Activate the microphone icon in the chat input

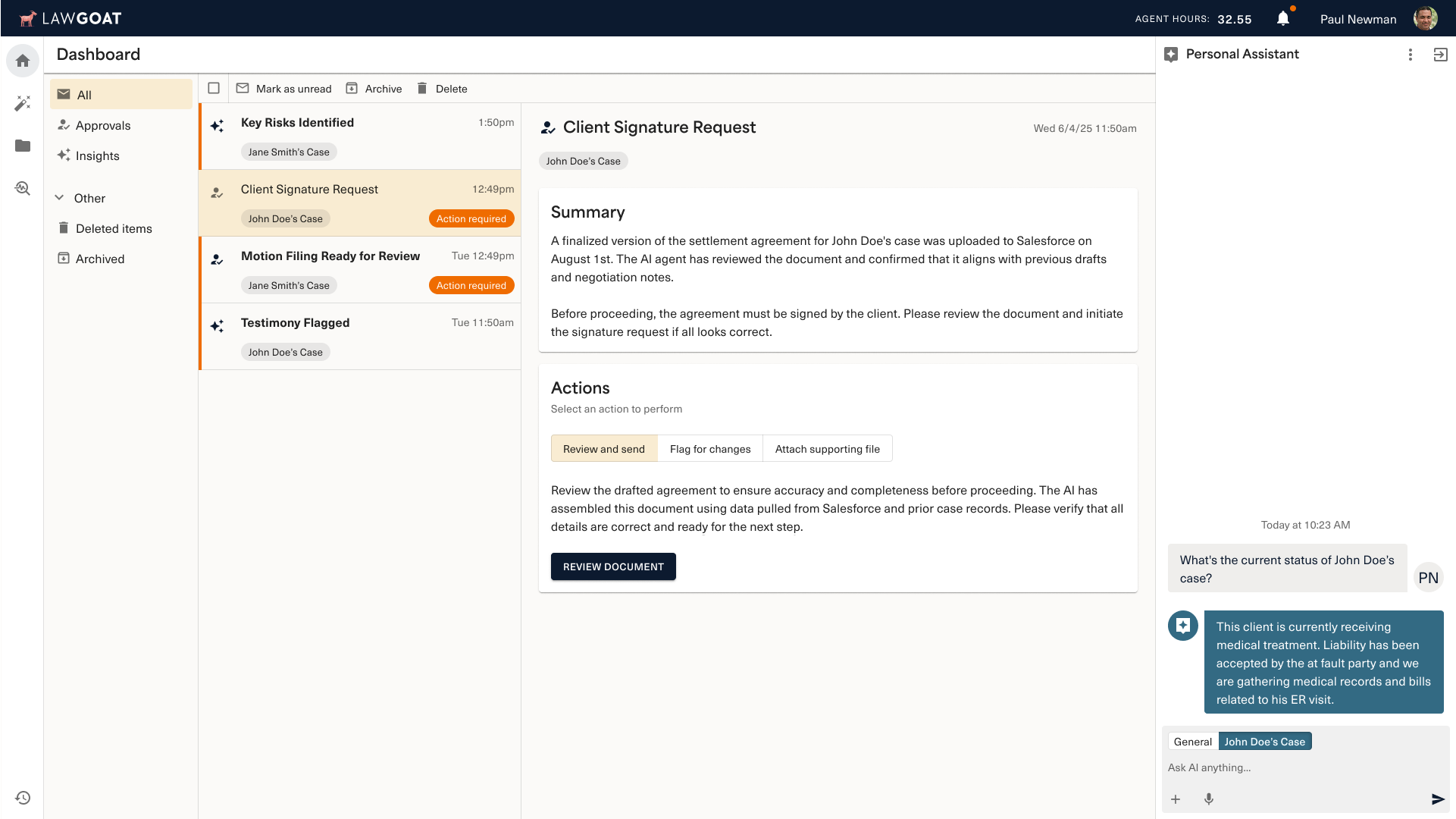pos(1208,799)
